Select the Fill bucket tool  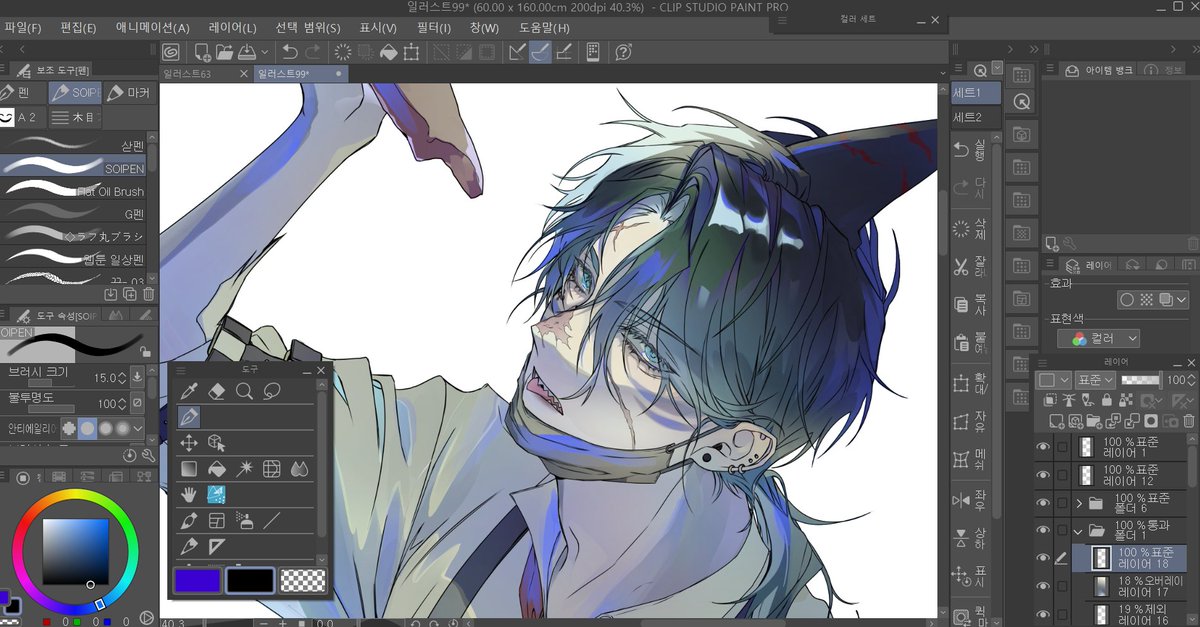tap(216, 468)
